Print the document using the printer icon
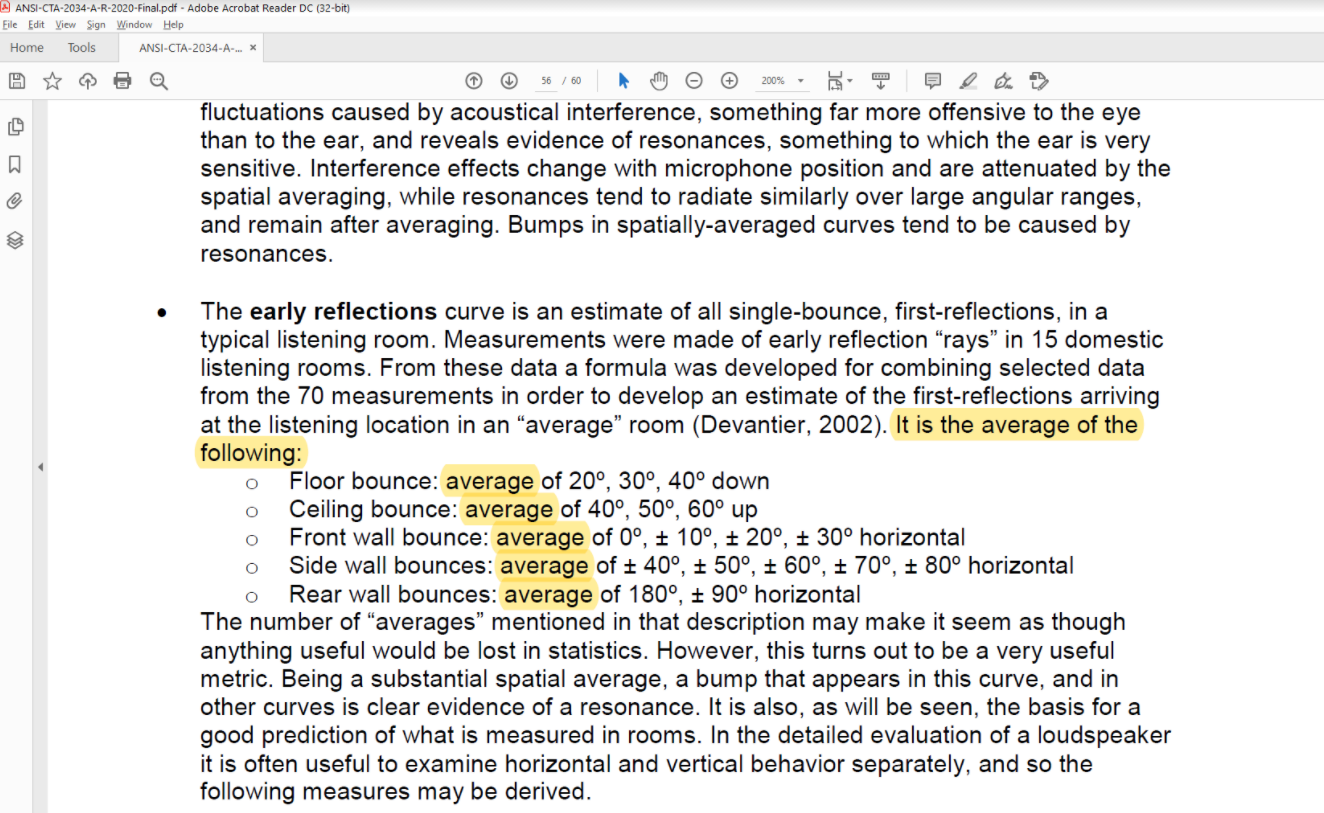 coord(123,81)
